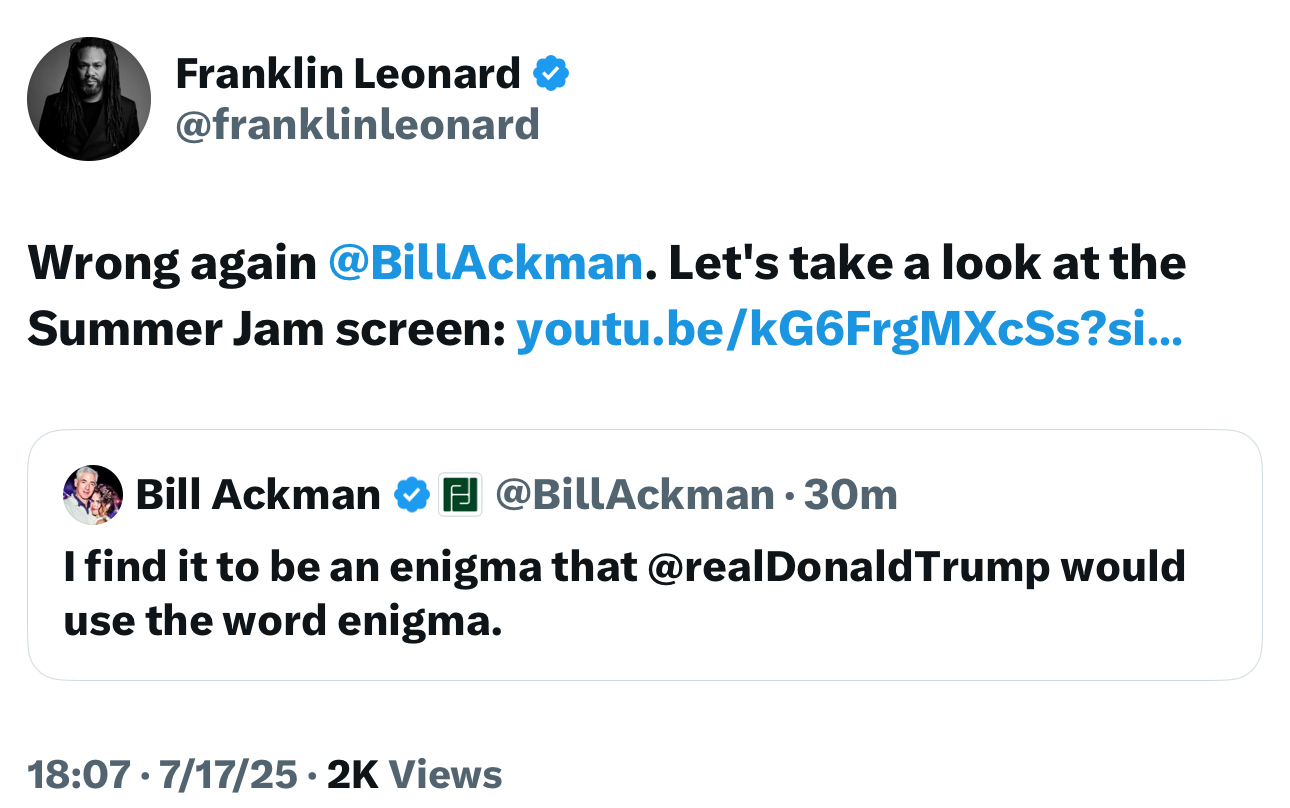Open Bill Ackman's small avatar photo
Image resolution: width=1290 pixels, height=808 pixels.
93,495
